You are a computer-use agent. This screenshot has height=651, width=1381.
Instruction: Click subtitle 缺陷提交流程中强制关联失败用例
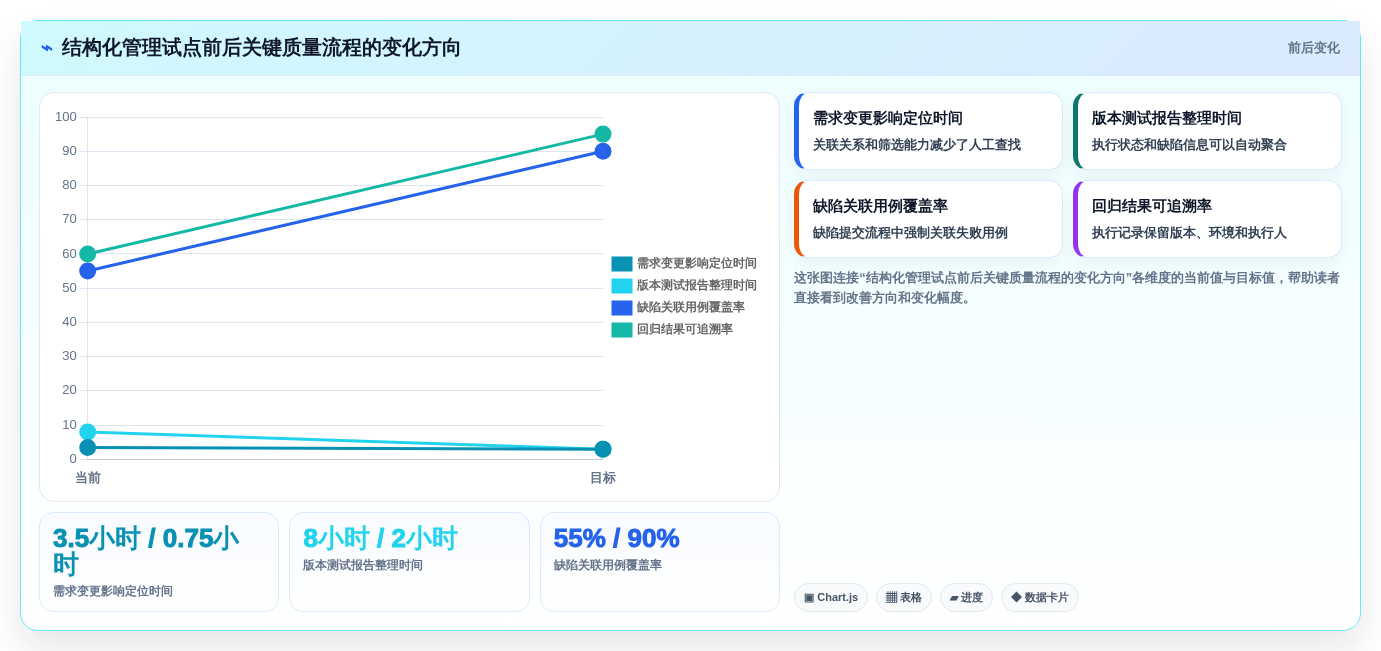(x=910, y=233)
